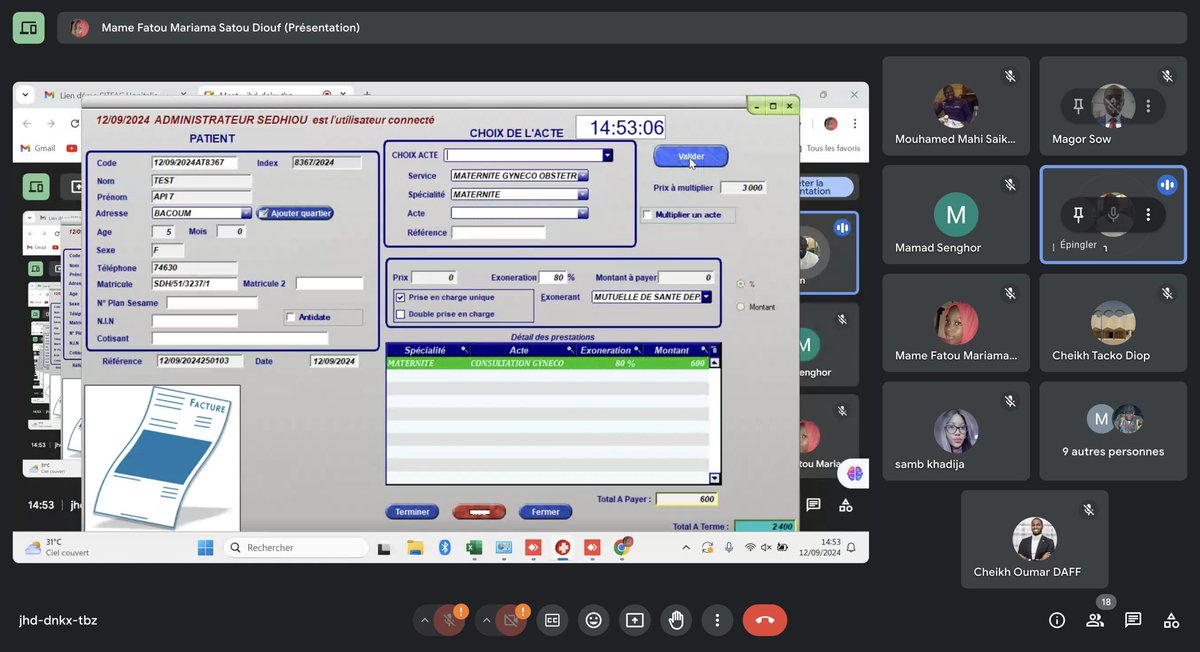Click the present now (share screen) icon
This screenshot has height=652, width=1200.
[634, 620]
